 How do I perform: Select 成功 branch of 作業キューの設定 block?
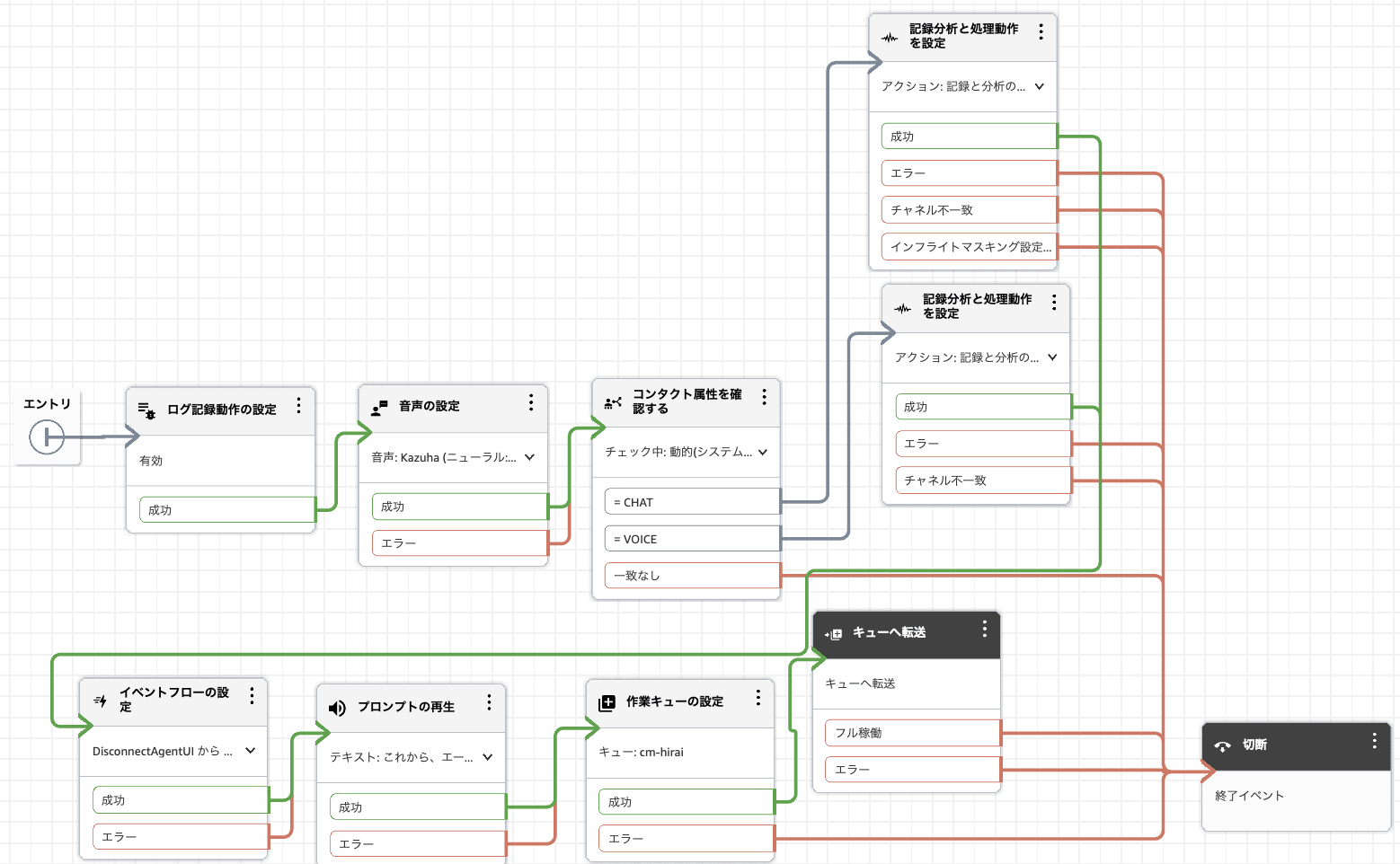(687, 802)
